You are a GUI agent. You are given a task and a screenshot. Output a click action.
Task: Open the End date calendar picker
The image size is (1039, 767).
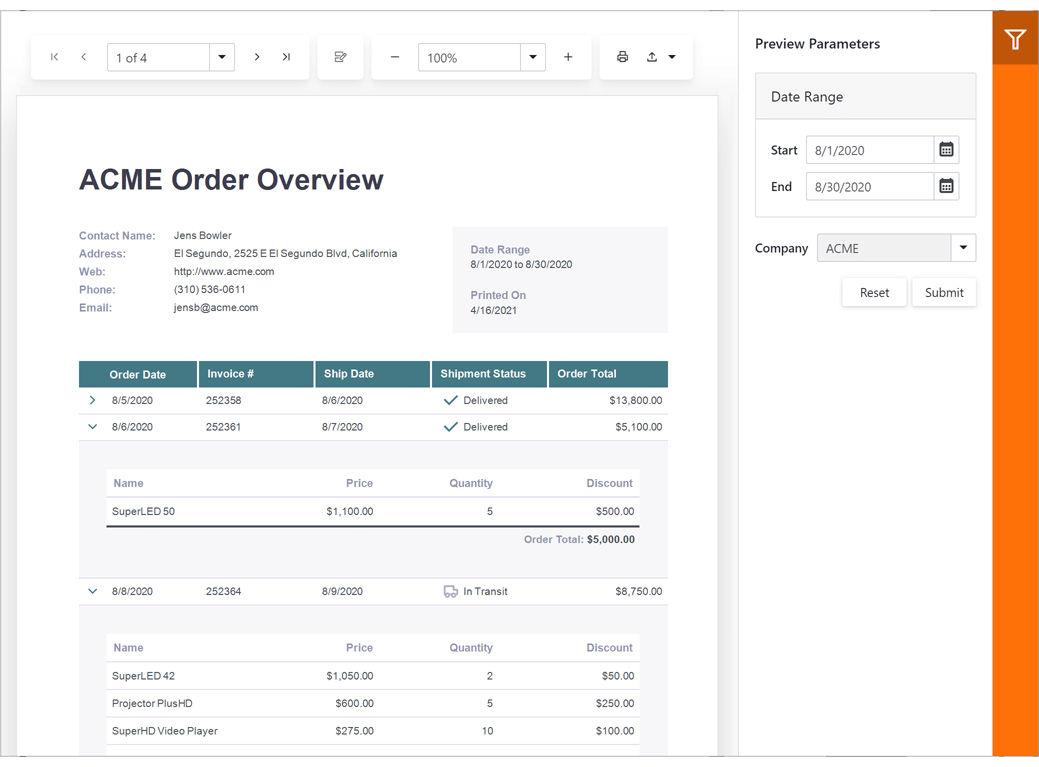tap(946, 186)
